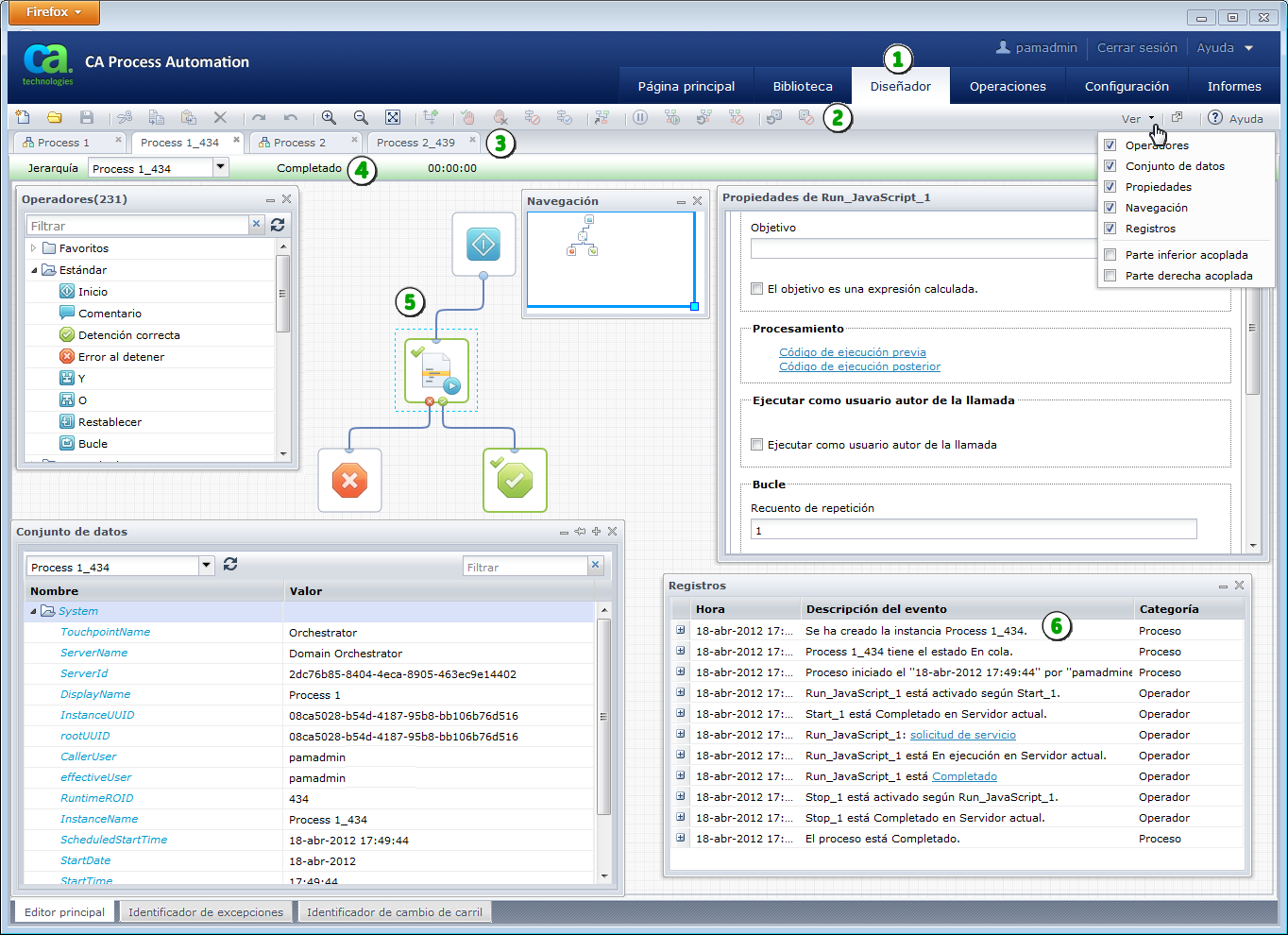The height and width of the screenshot is (935, 1288).
Task: Click the new document toolbar icon
Action: [x=23, y=117]
